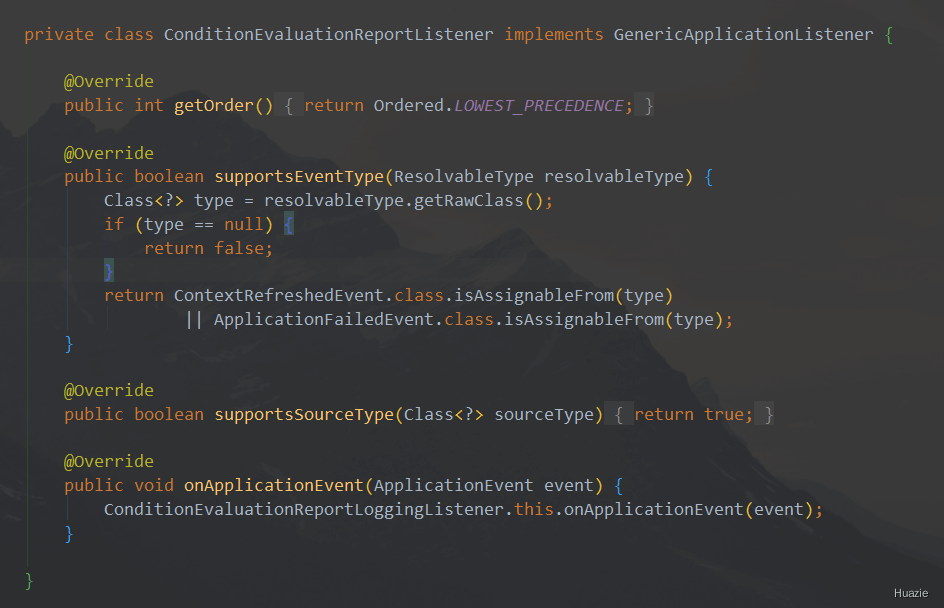944x608 pixels.
Task: Click the 'Ordered' class reference
Action: click(409, 105)
